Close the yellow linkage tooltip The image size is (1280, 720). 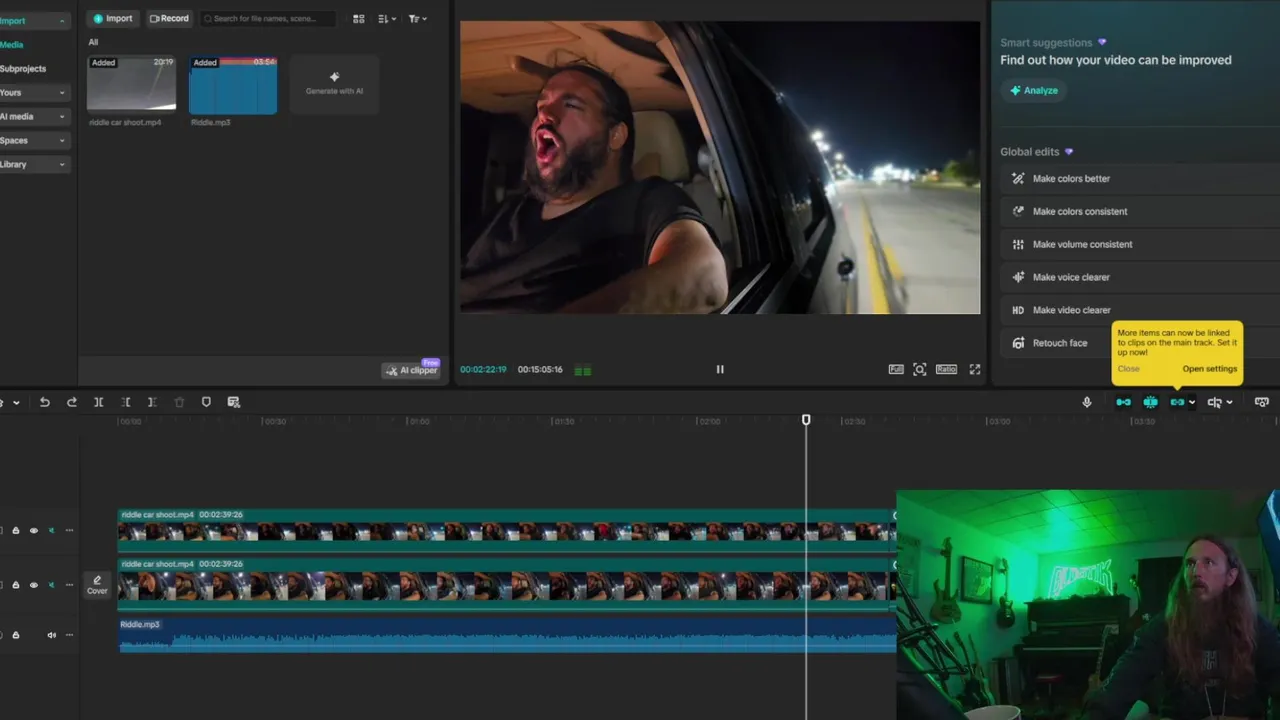[1128, 369]
